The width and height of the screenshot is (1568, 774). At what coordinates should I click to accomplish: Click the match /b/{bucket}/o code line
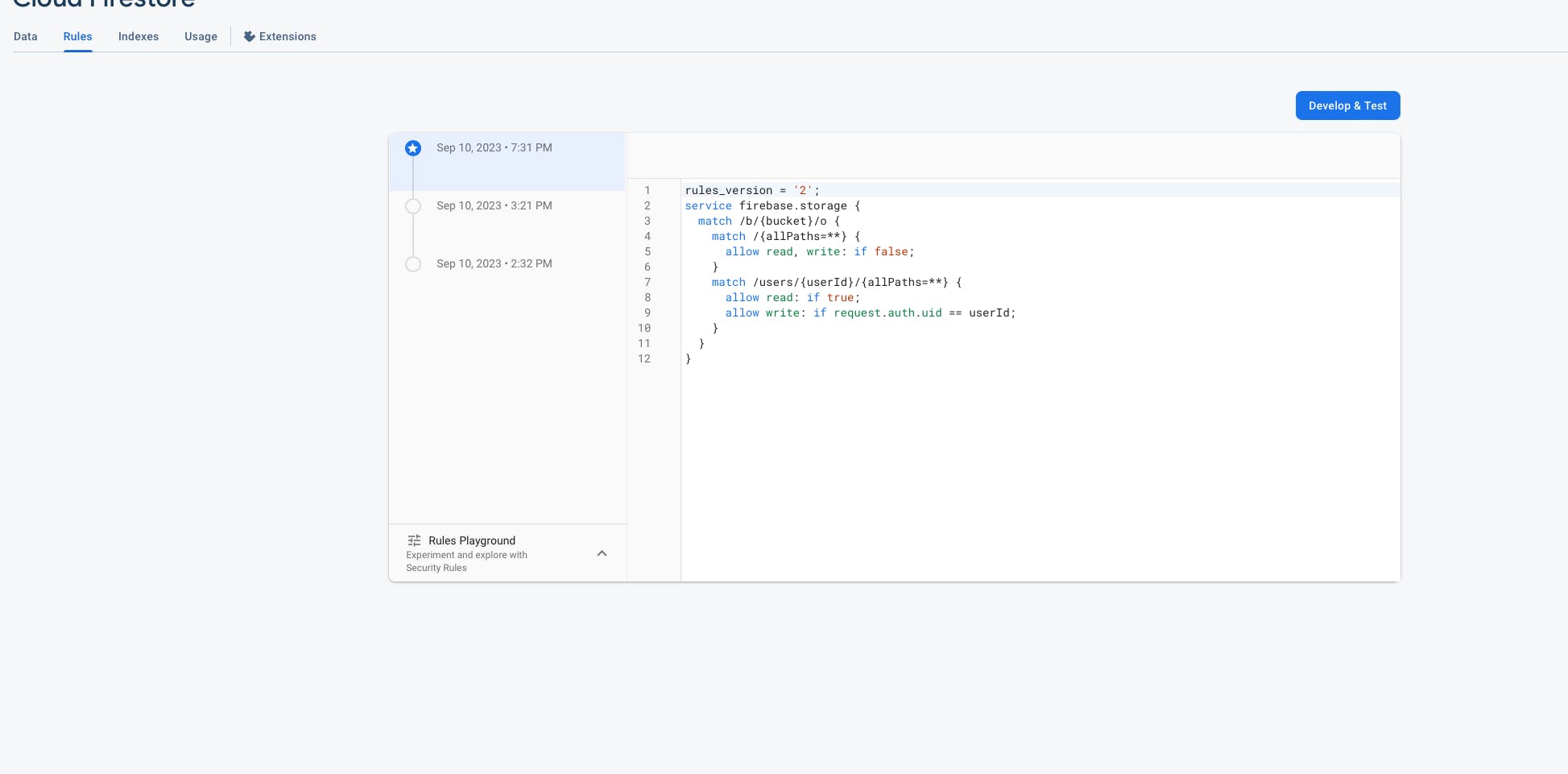coord(769,221)
